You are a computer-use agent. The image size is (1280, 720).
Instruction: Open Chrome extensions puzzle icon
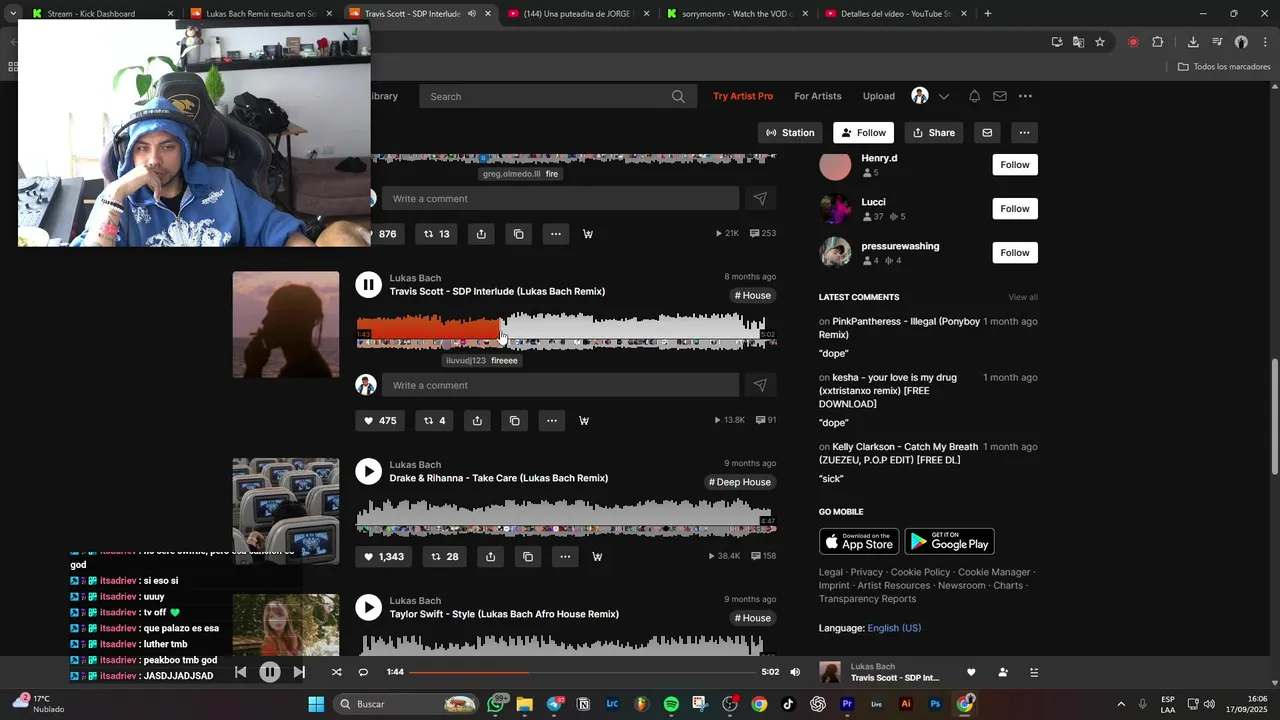[x=1158, y=42]
